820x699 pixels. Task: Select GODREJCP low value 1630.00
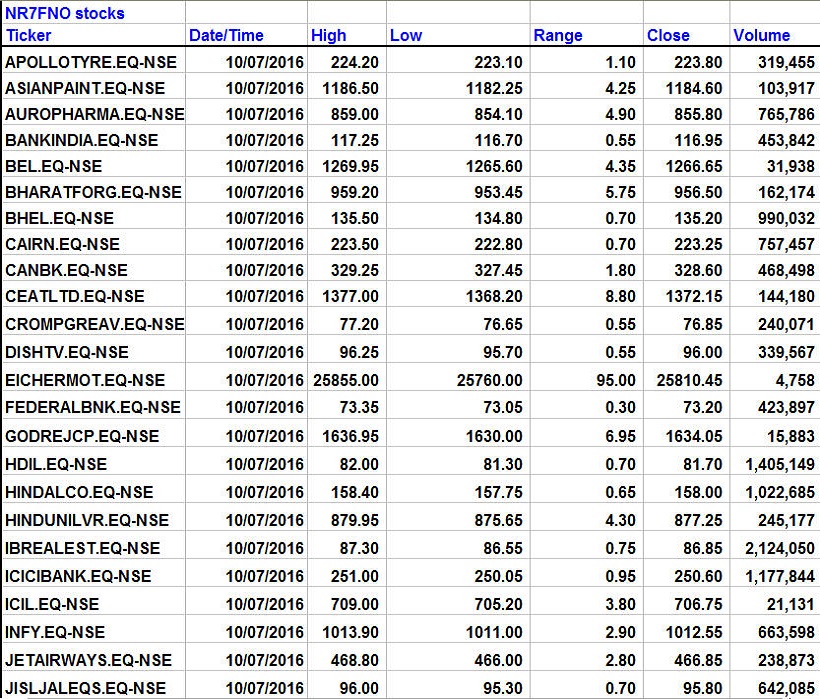(496, 436)
